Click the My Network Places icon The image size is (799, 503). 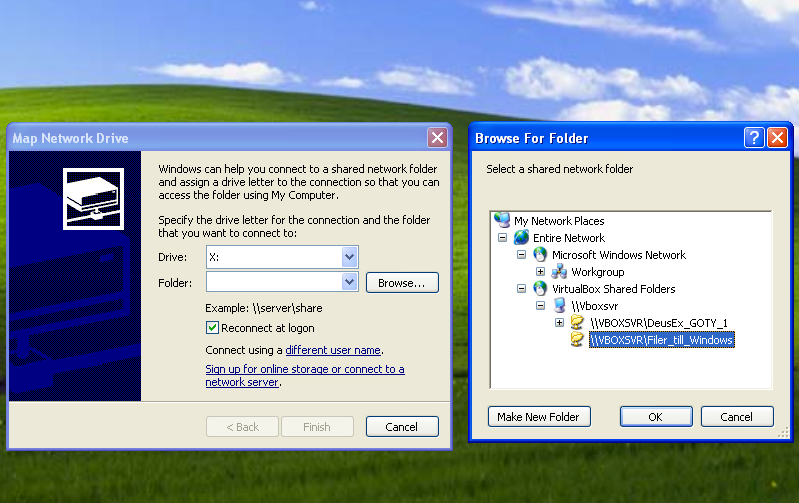click(502, 220)
